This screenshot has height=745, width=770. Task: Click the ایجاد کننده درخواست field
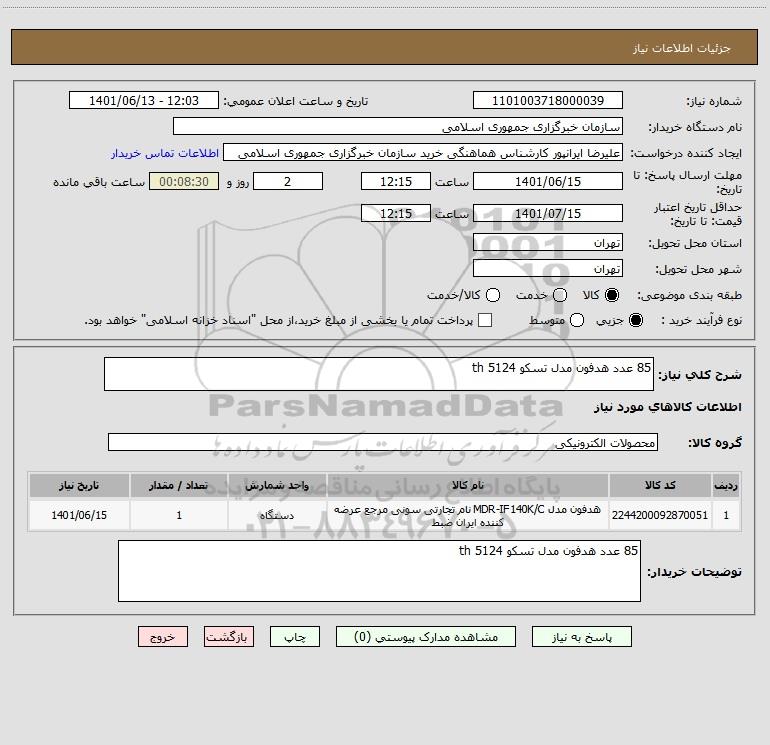point(423,153)
